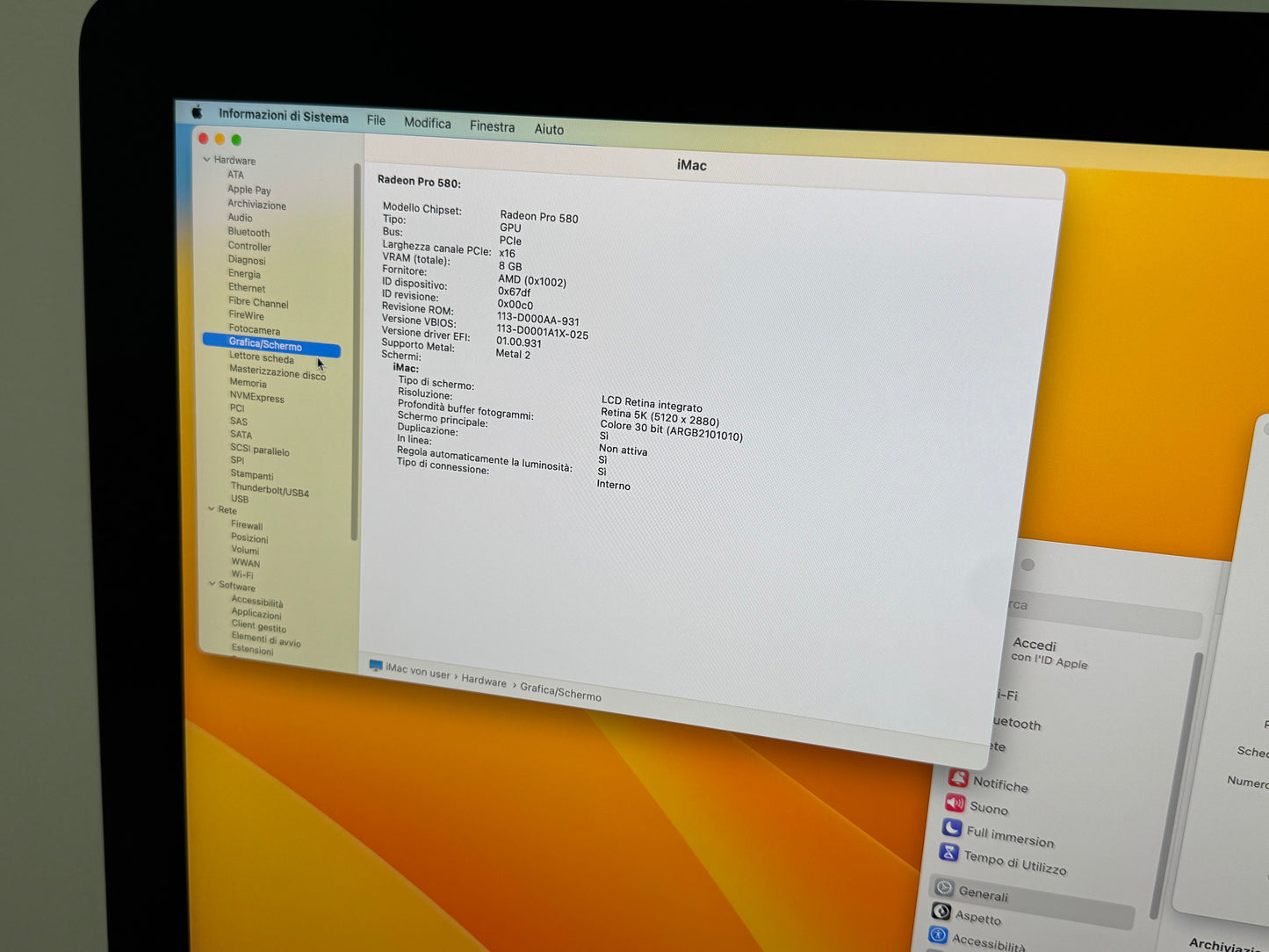The height and width of the screenshot is (952, 1269).
Task: Select Grafica/Schermo in the sidebar
Action: [x=271, y=344]
